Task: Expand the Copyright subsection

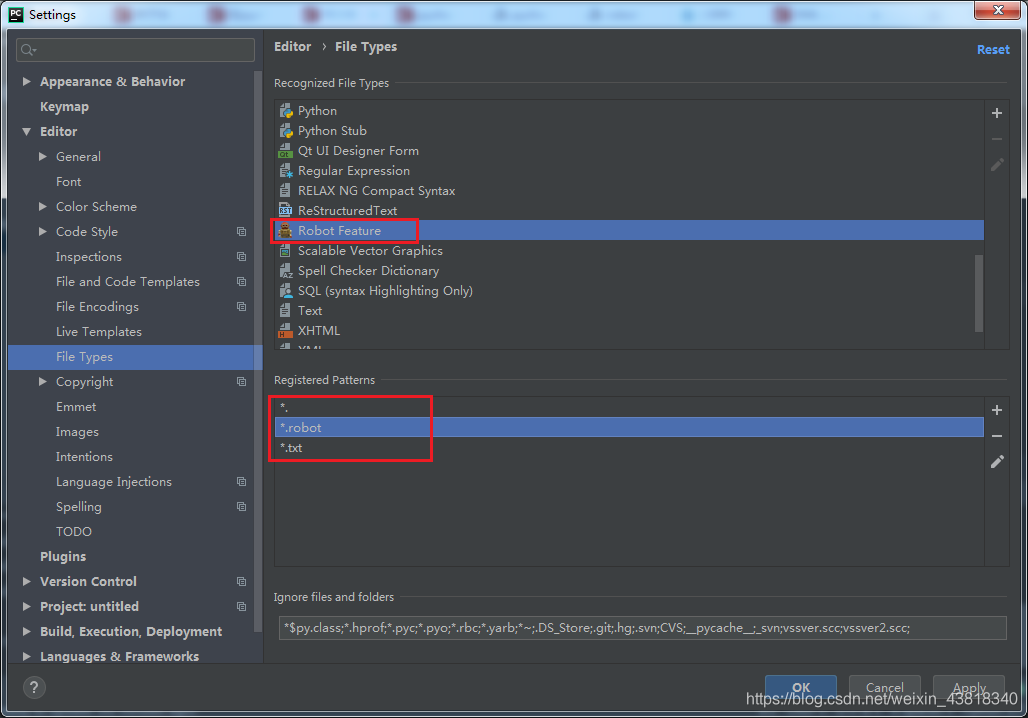Action: (x=43, y=382)
